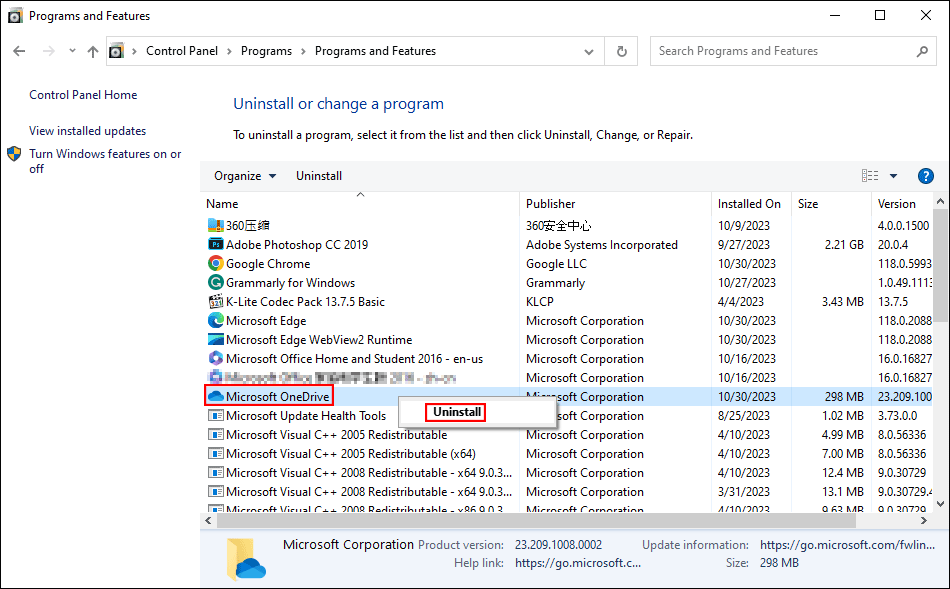Click the Microsoft Edge browser icon
950x589 pixels.
(216, 320)
